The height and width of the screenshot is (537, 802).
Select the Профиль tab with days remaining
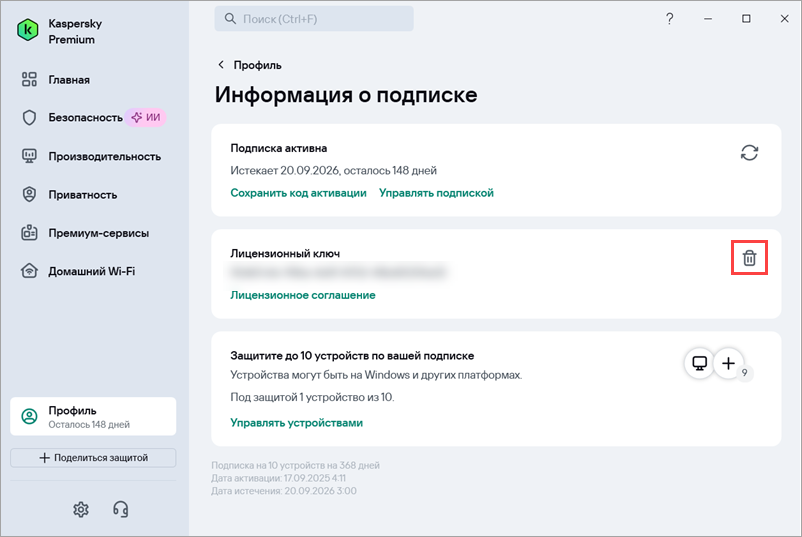click(x=93, y=416)
